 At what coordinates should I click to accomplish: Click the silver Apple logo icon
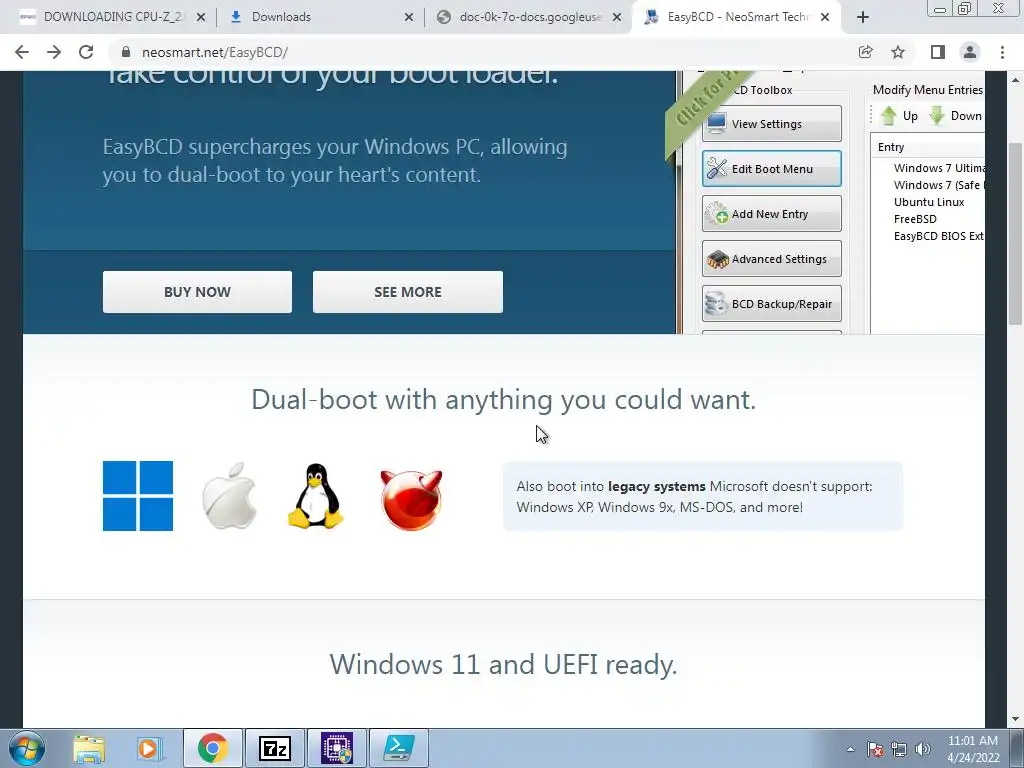(229, 496)
